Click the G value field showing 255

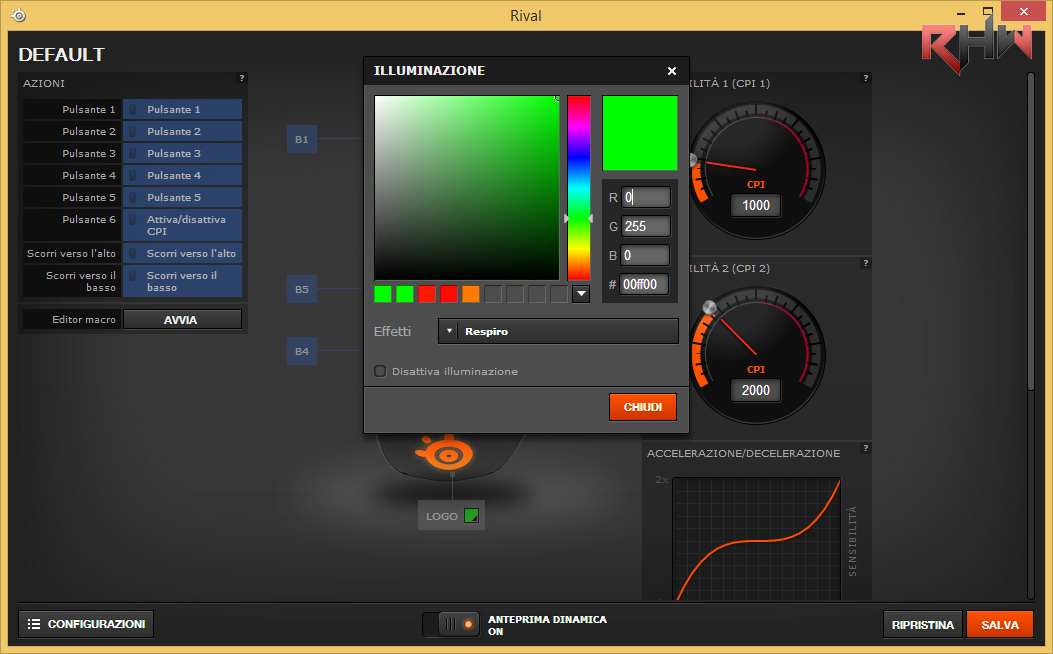645,226
